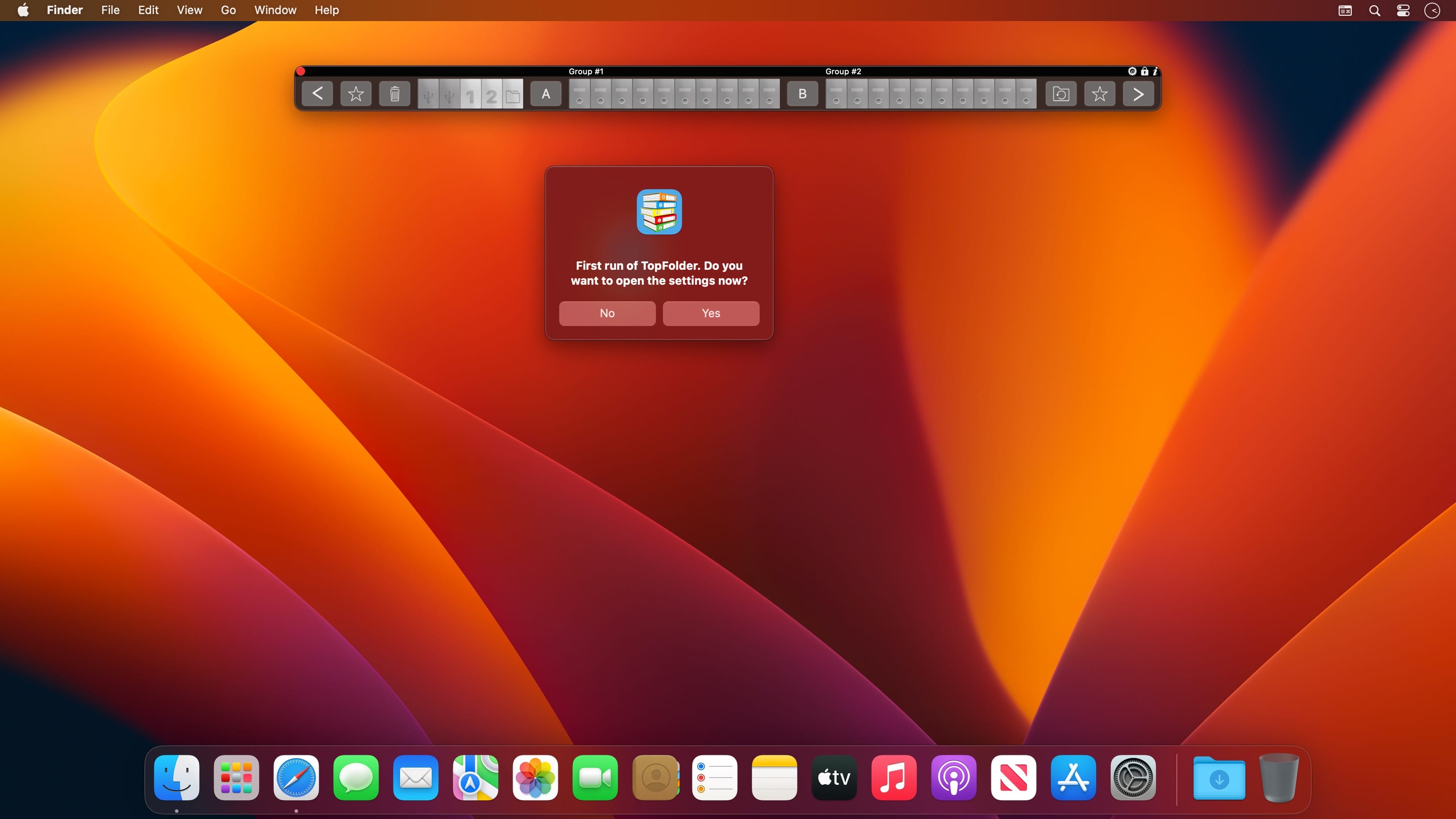Screen dimensions: 1456x819
Task: Click the info 'i' icon in TopFolder bar
Action: click(x=1155, y=71)
